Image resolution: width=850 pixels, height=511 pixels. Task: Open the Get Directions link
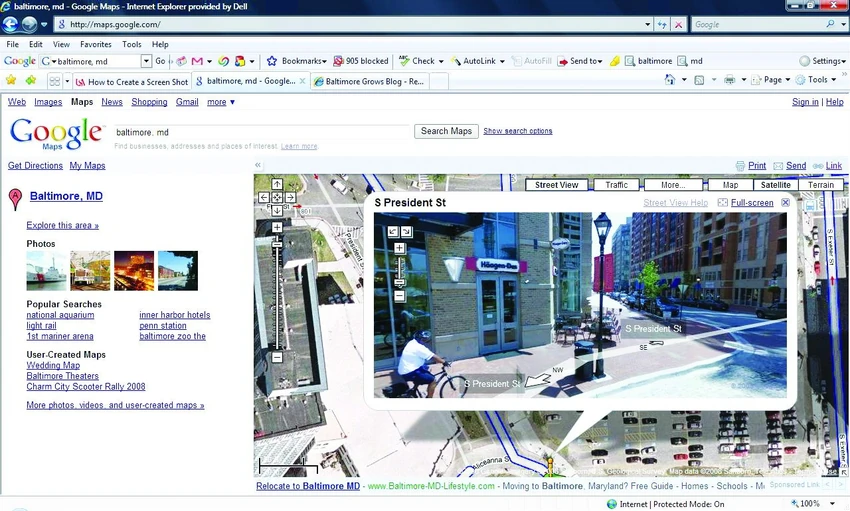coord(35,165)
